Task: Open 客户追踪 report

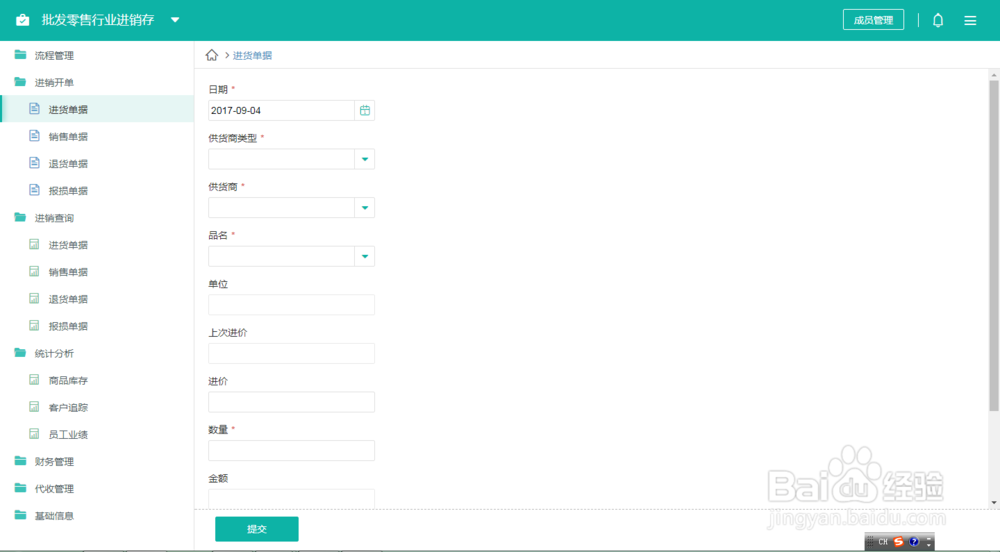Action: 97,407
